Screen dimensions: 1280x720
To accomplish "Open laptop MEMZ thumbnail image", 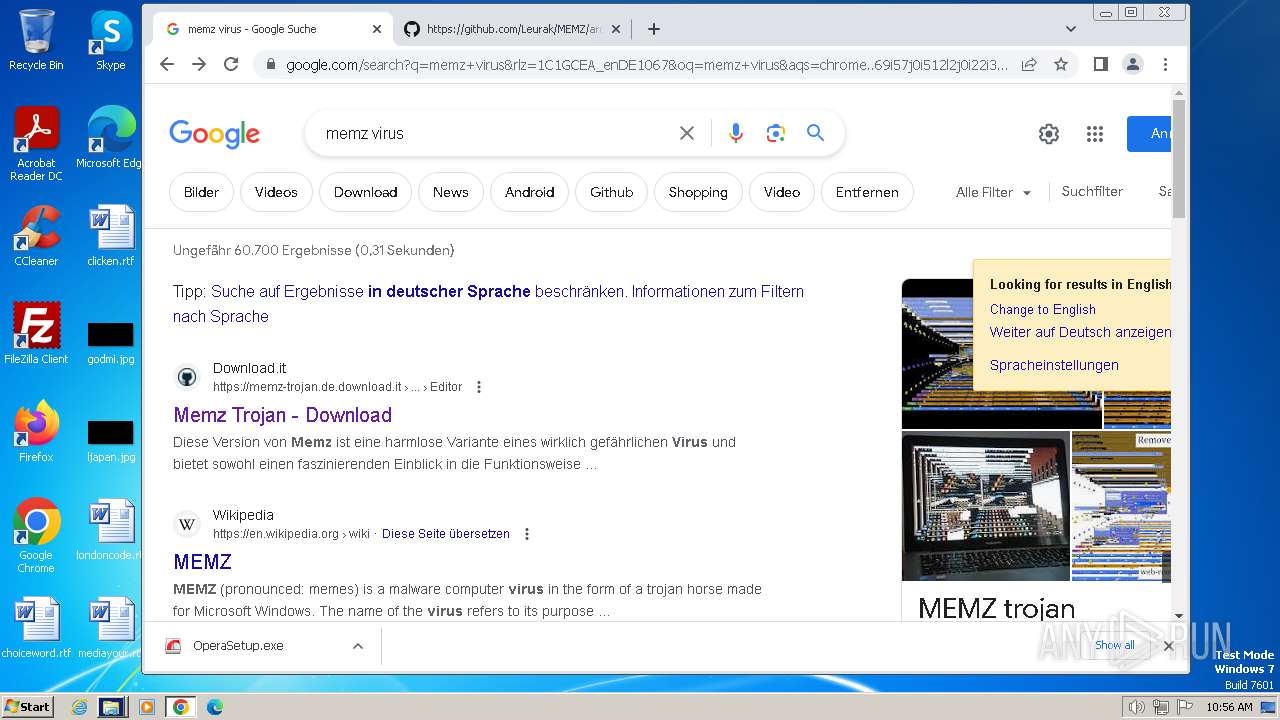I will pyautogui.click(x=985, y=506).
